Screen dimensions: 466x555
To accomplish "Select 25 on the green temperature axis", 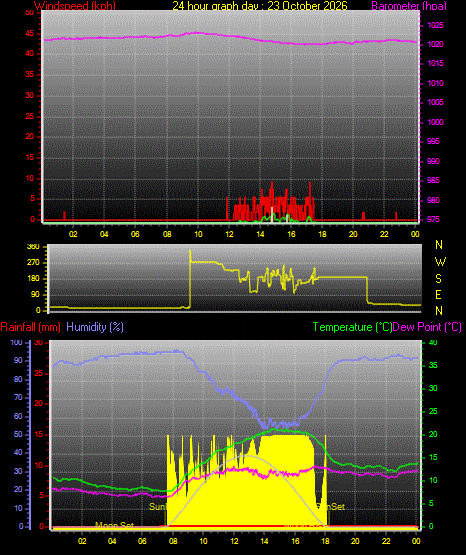I will [x=433, y=411].
